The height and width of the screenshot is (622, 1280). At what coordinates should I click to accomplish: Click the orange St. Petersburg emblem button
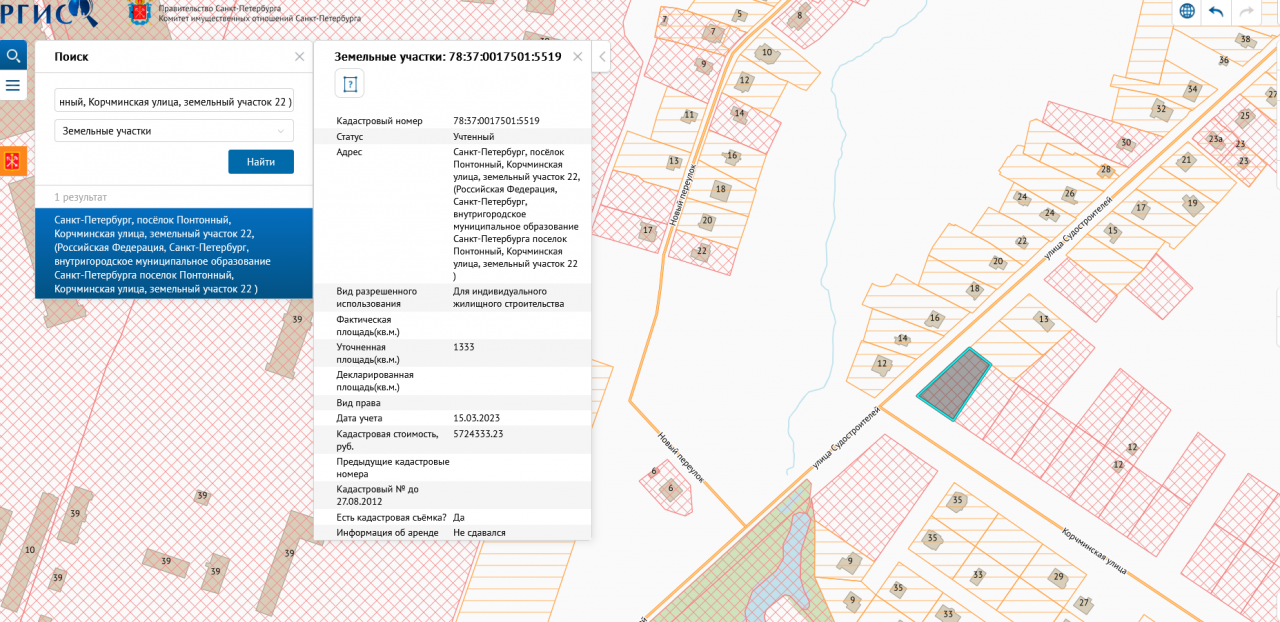[13, 161]
